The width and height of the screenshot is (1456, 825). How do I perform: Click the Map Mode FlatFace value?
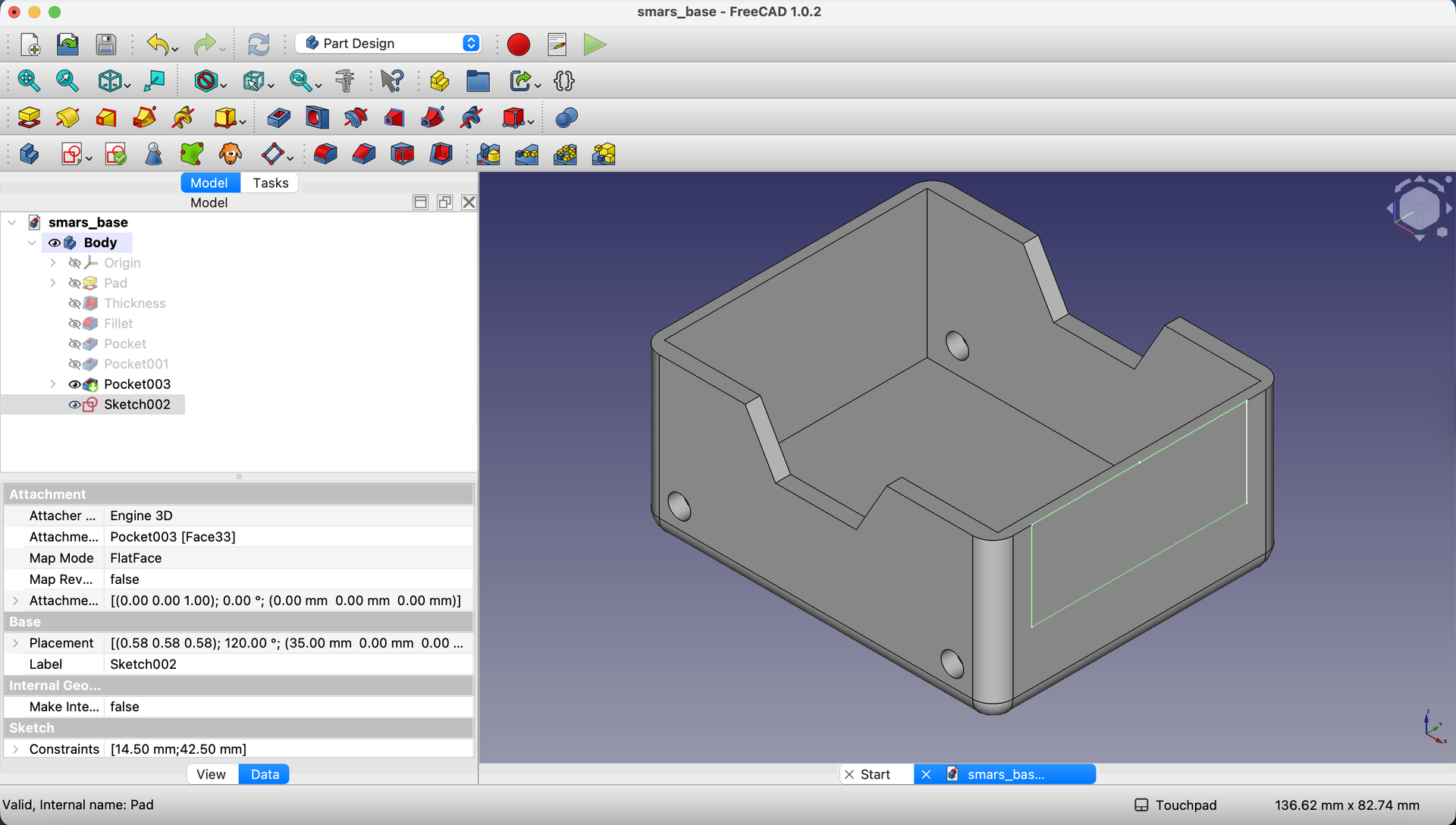[x=288, y=558]
